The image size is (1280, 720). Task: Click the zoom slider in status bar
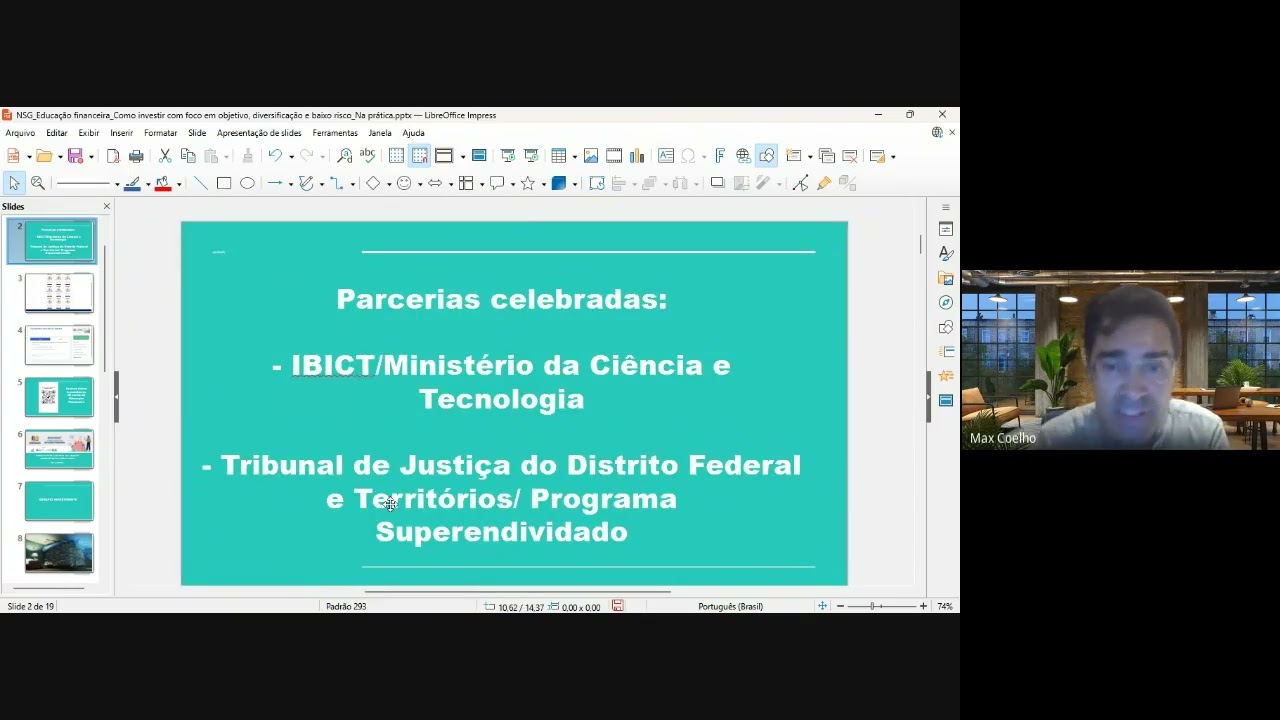882,606
